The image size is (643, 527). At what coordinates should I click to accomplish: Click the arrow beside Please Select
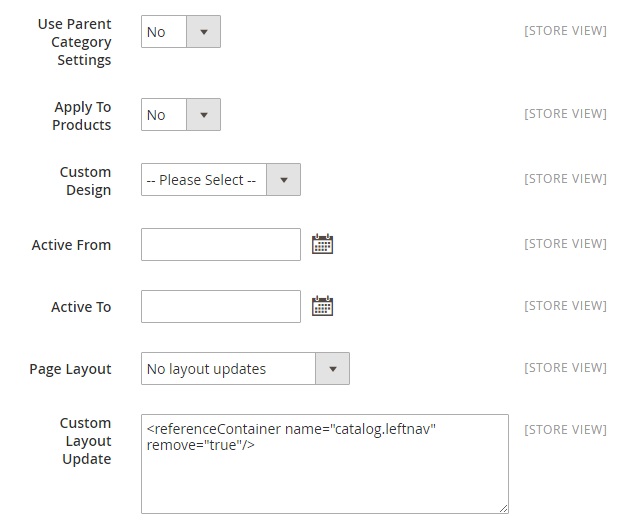[284, 180]
